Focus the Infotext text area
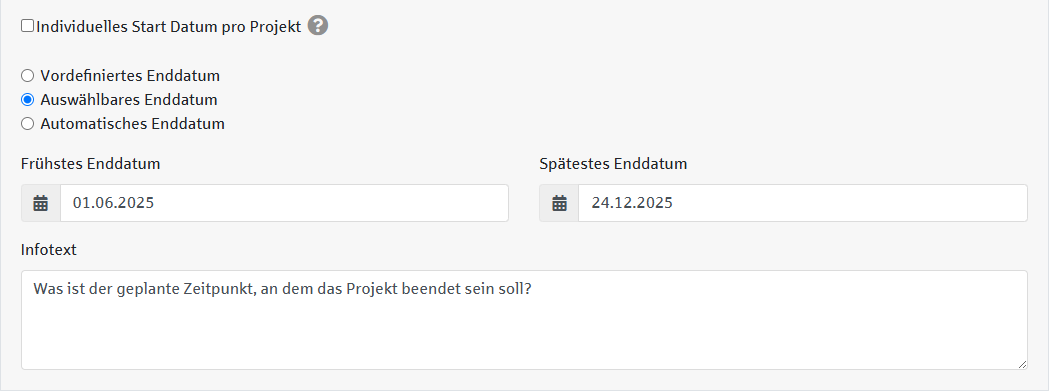Screen dimensions: 1049x391 (x=524, y=320)
